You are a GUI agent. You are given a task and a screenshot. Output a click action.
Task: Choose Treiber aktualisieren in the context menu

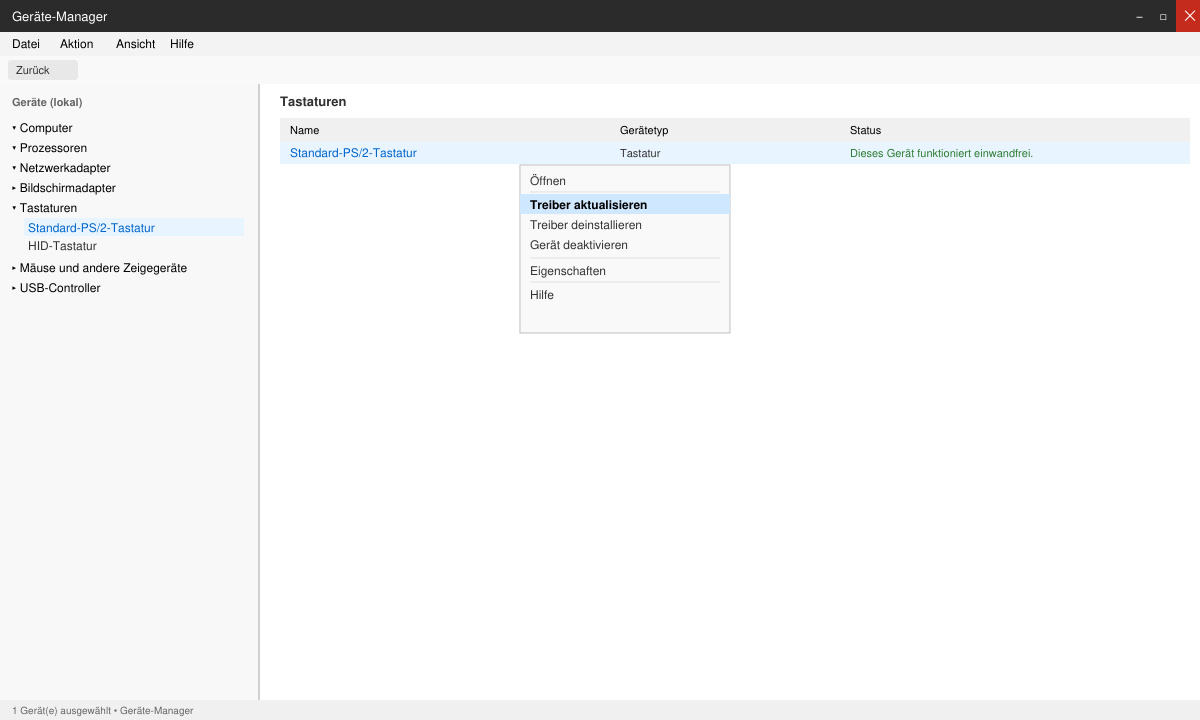click(x=625, y=205)
